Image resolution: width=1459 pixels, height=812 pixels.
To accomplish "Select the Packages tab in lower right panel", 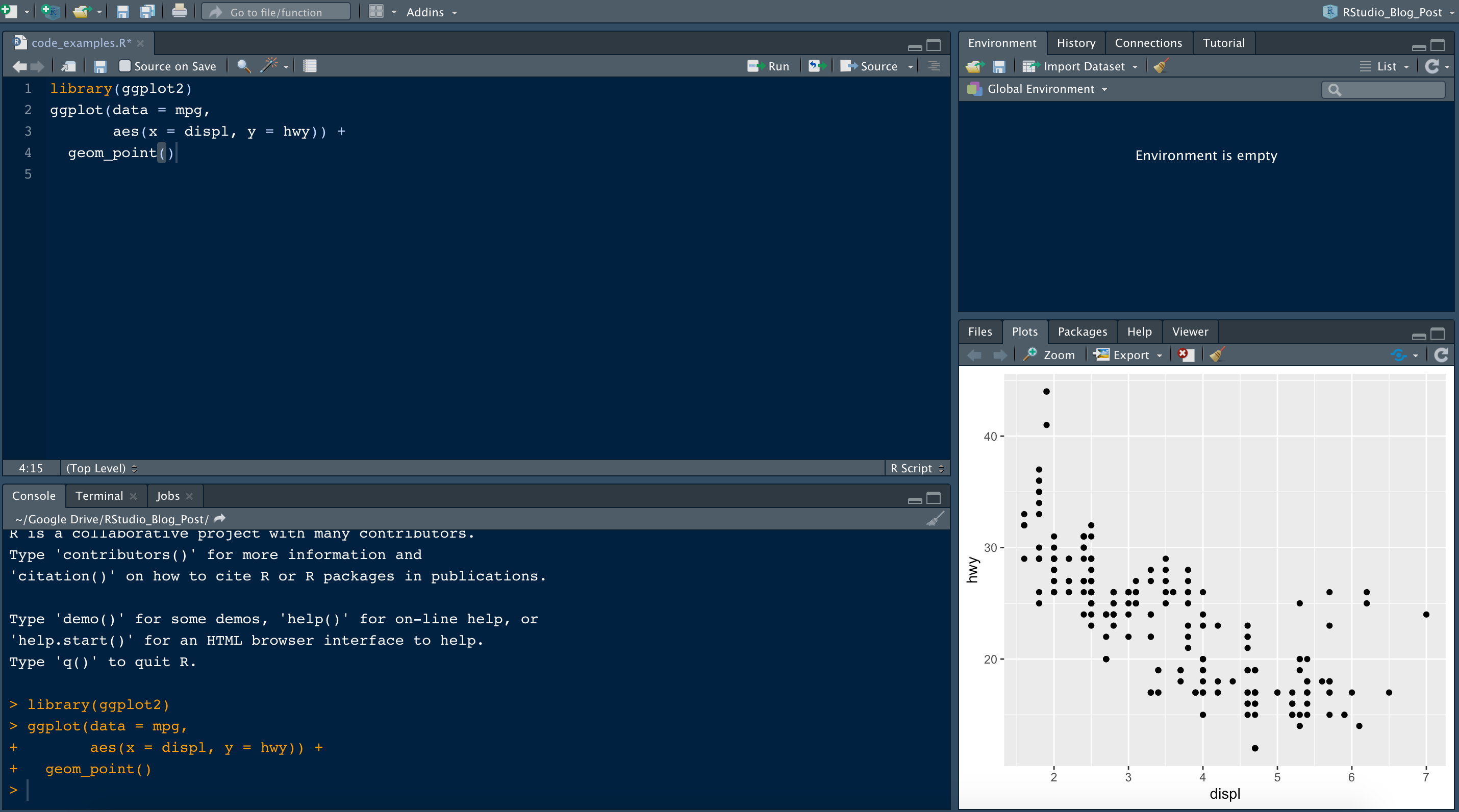I will pyautogui.click(x=1082, y=330).
